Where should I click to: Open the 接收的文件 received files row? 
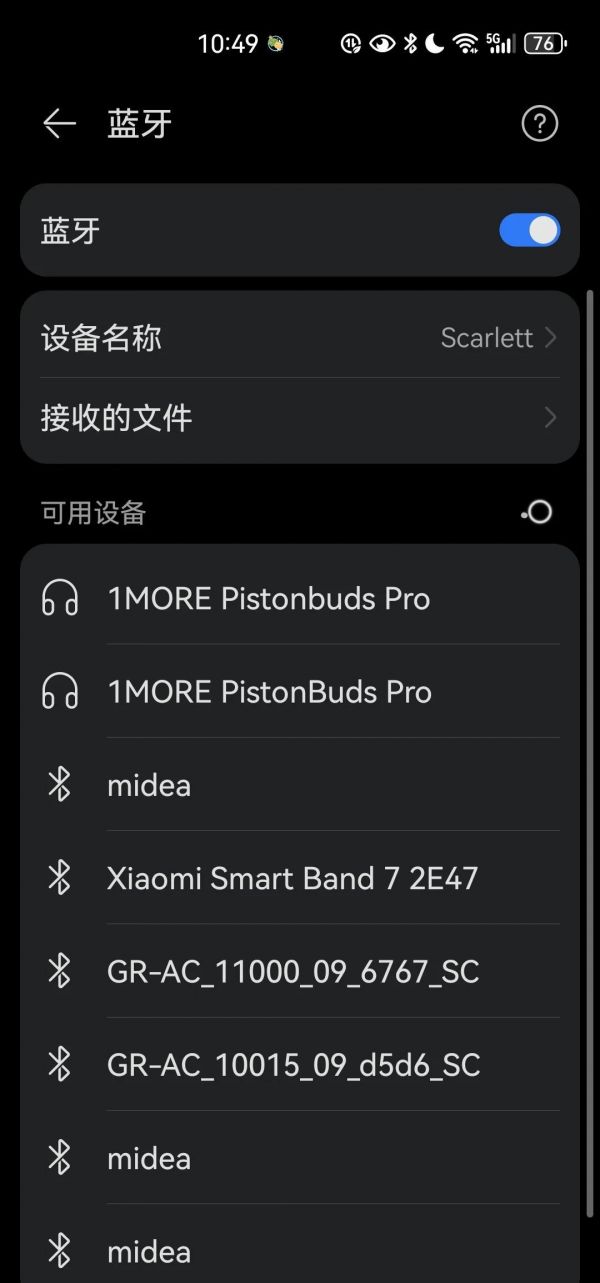200,417
